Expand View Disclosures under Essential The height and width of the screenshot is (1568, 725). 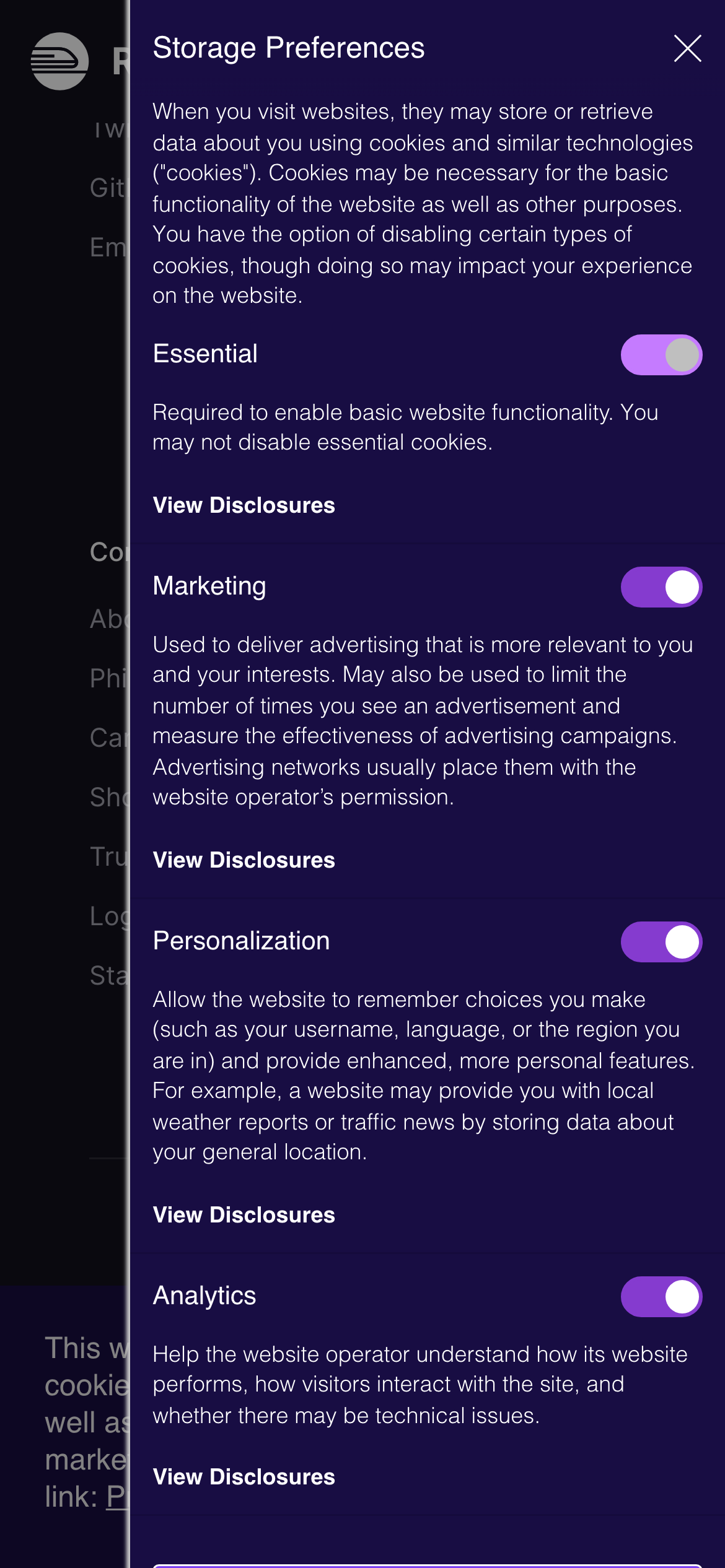(x=244, y=505)
